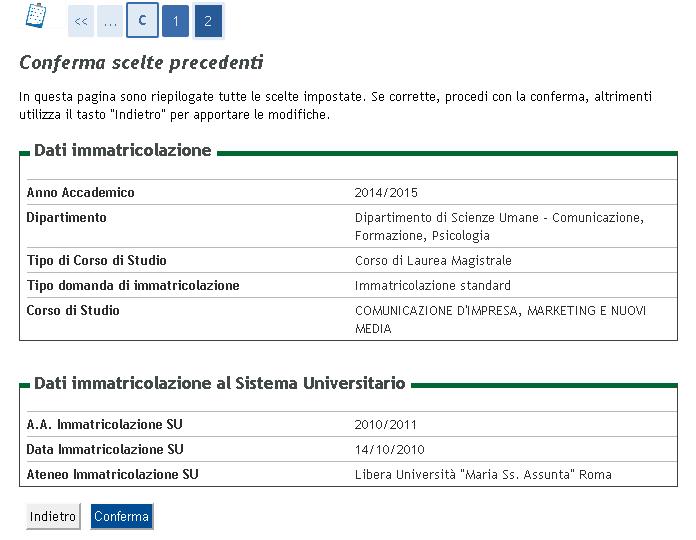This screenshot has height=540, width=696.
Task: Click the Dipartimento label
Action: point(67,217)
